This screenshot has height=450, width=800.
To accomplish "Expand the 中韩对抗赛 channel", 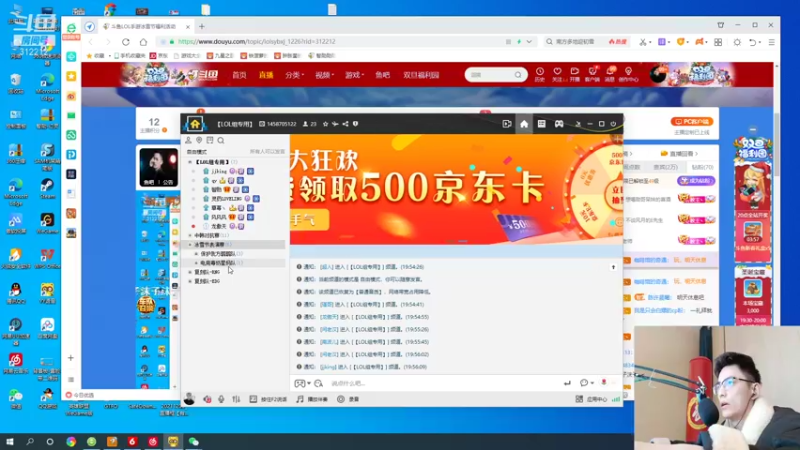I will point(190,236).
